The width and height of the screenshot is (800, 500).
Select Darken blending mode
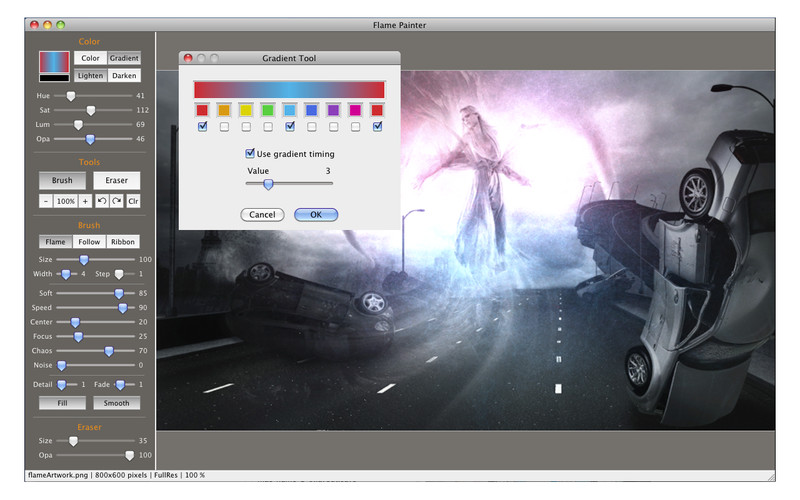124,75
